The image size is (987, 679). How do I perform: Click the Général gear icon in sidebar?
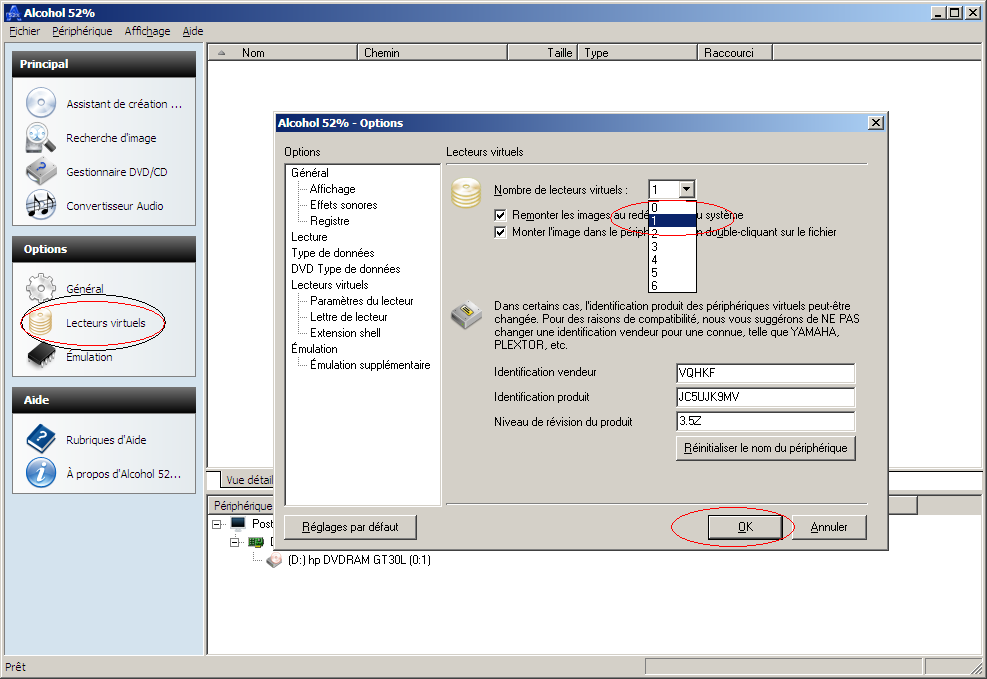[x=41, y=288]
